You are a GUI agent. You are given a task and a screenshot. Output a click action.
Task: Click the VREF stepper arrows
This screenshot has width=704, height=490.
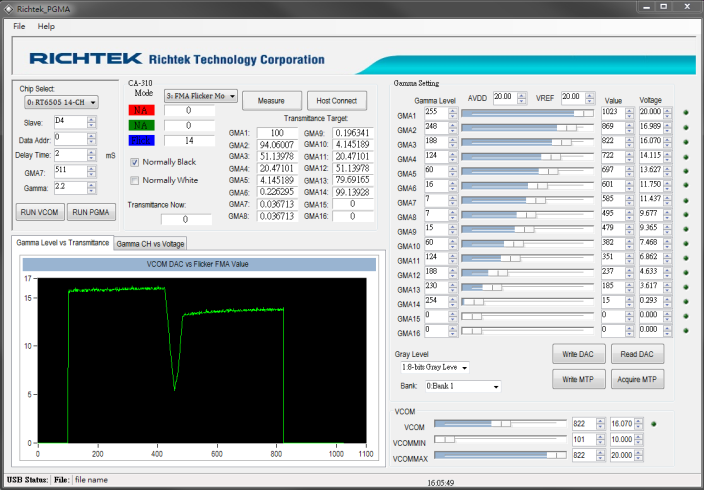click(x=590, y=98)
